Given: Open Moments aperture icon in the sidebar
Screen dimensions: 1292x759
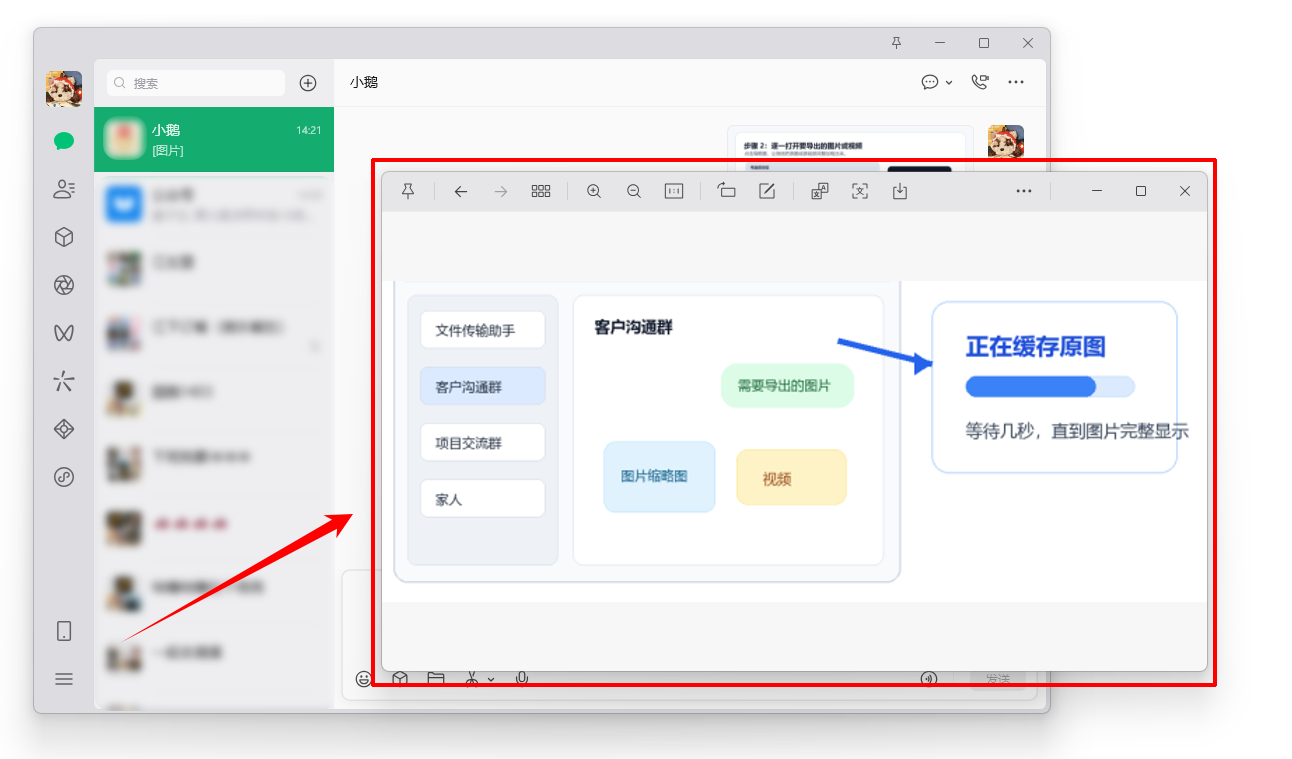Looking at the screenshot, I should tap(64, 286).
